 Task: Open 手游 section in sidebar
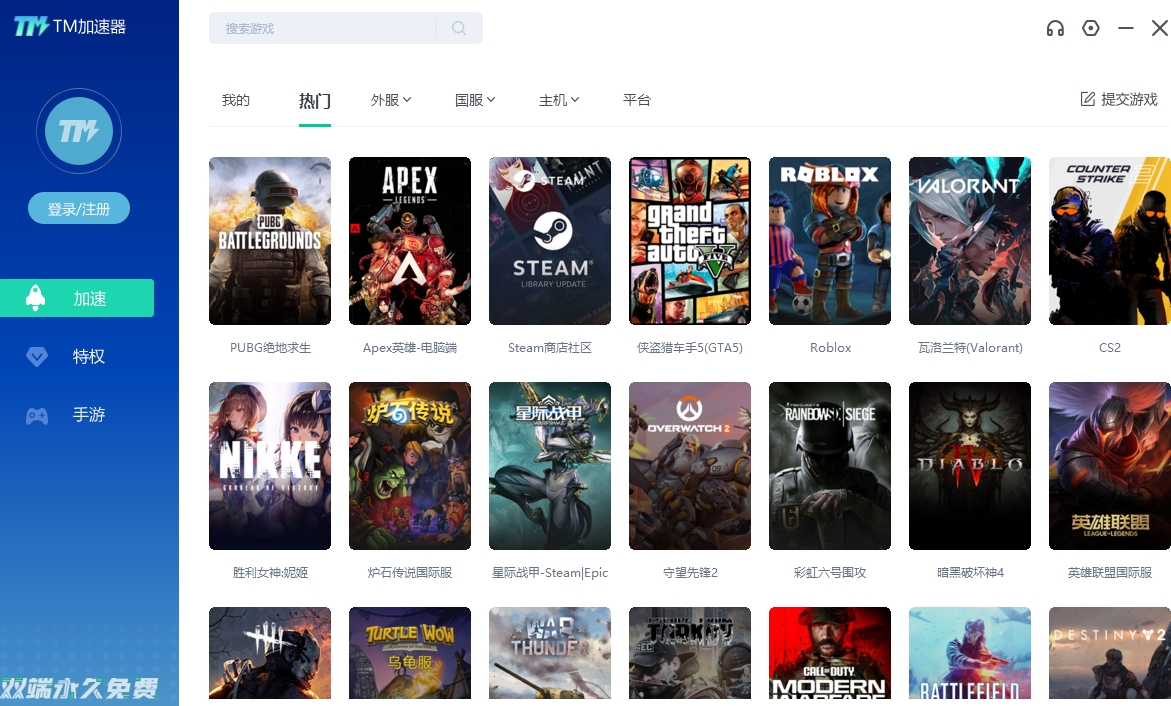coord(88,415)
